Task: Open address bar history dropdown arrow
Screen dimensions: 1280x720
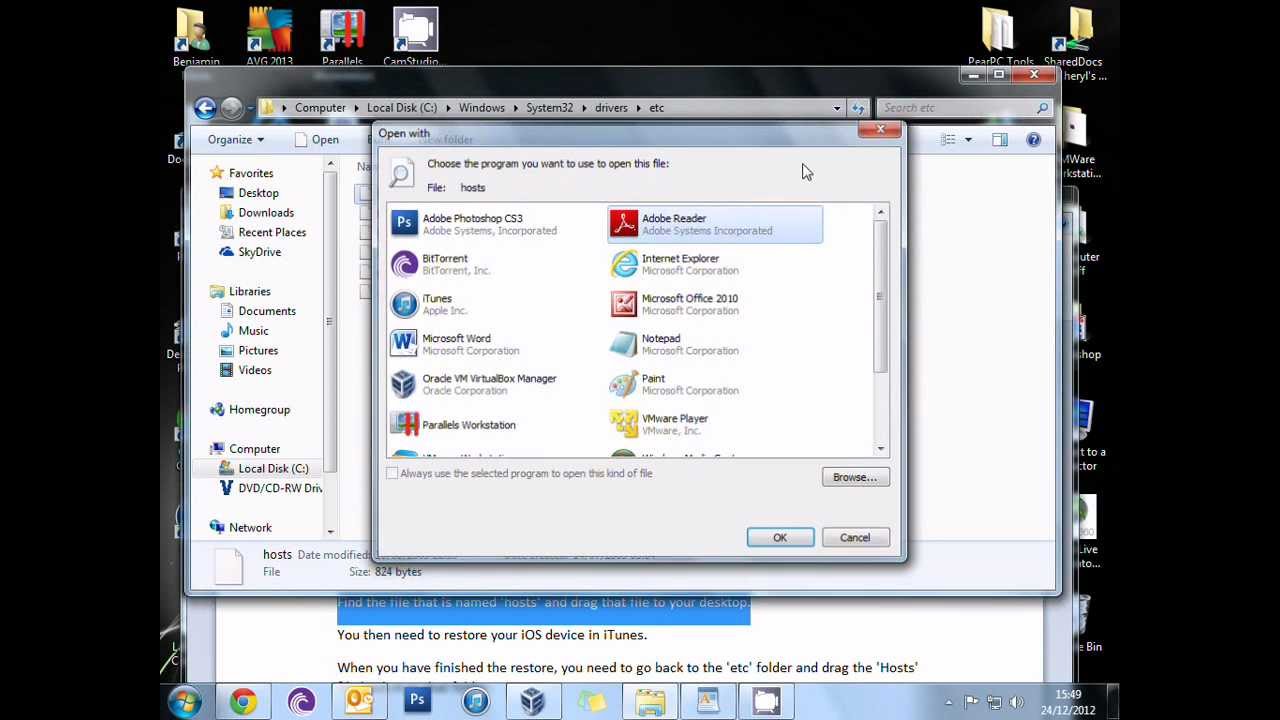Action: click(837, 108)
